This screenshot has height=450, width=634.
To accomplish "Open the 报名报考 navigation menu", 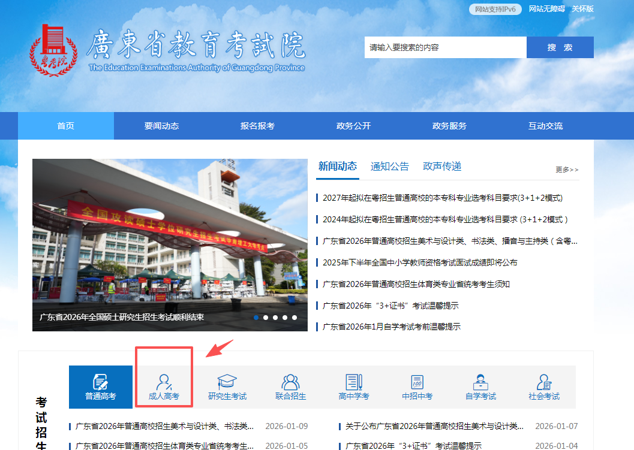I will 257,126.
